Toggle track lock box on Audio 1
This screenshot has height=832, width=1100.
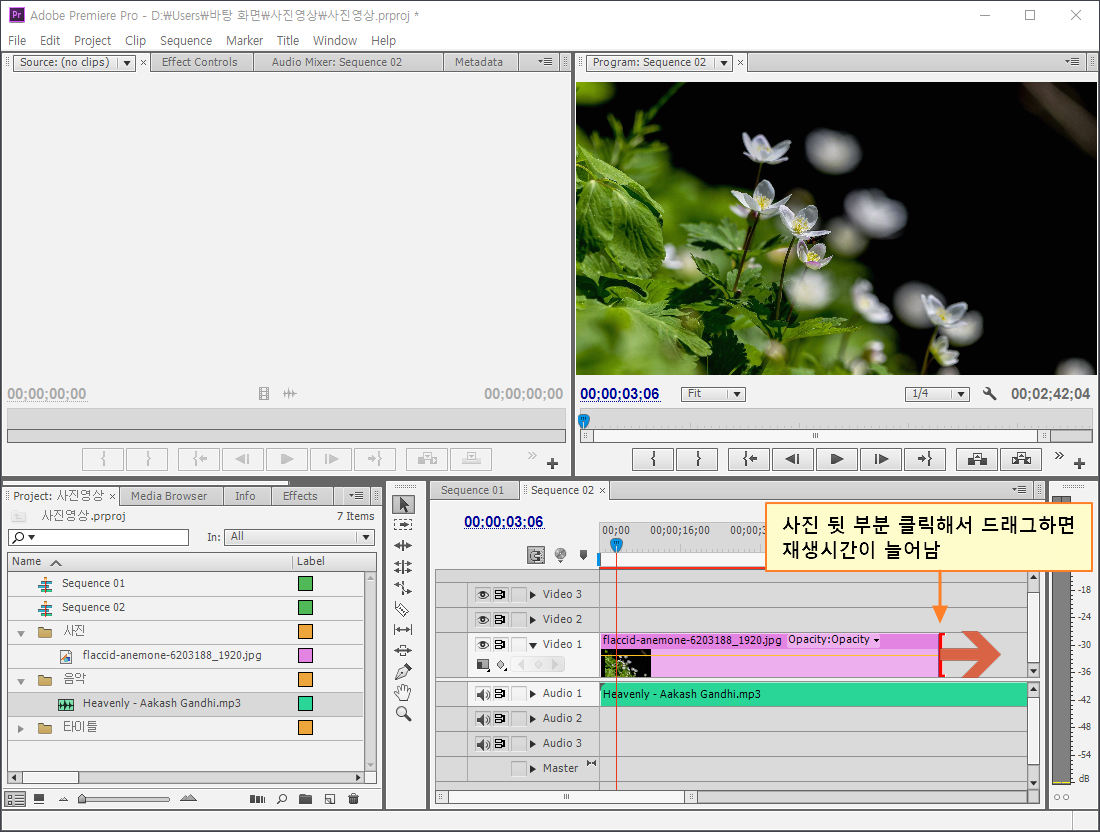tap(518, 694)
